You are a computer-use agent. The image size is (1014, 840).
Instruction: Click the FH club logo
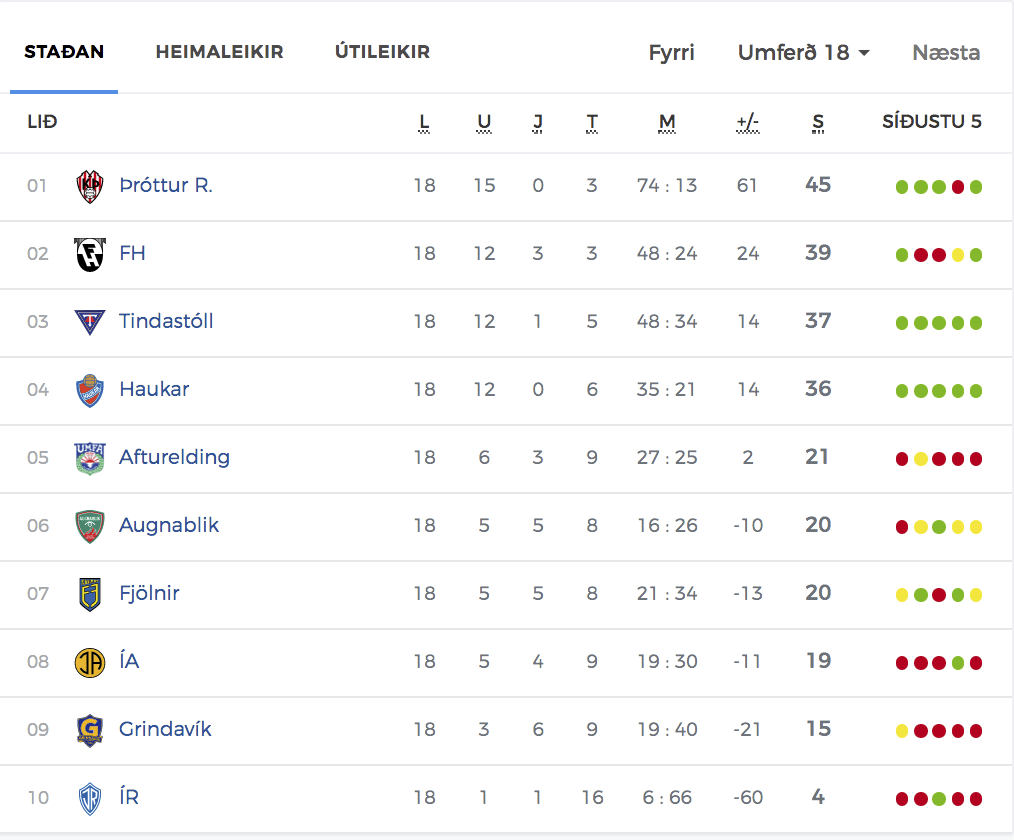pos(90,254)
